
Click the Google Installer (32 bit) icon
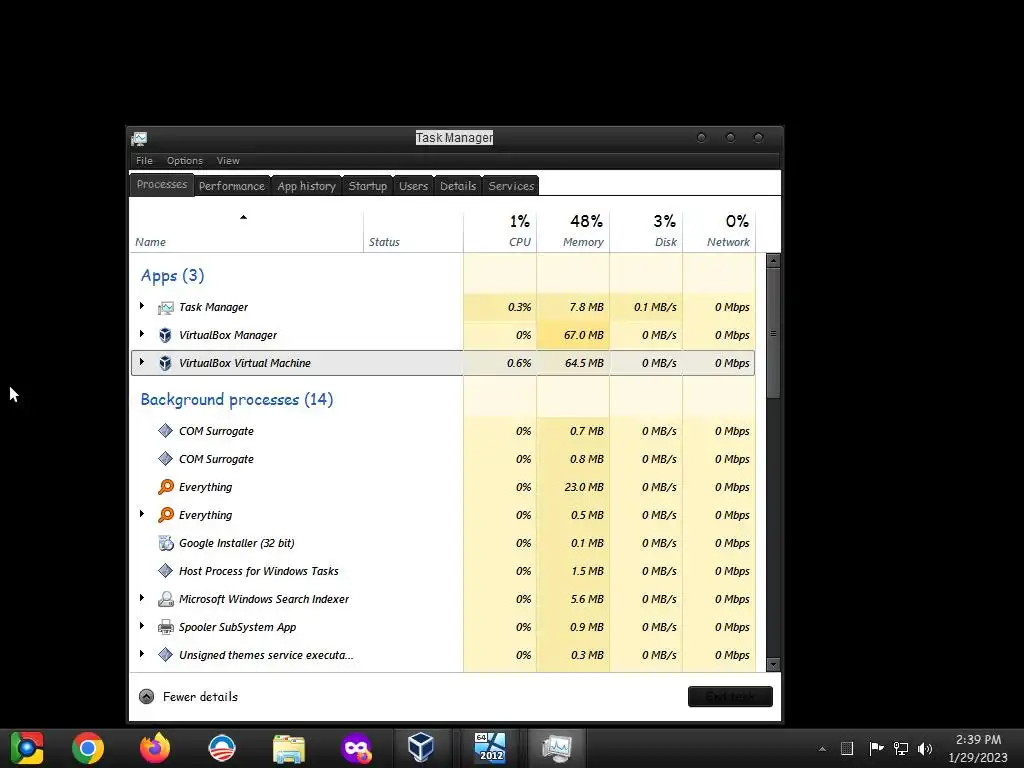(166, 543)
